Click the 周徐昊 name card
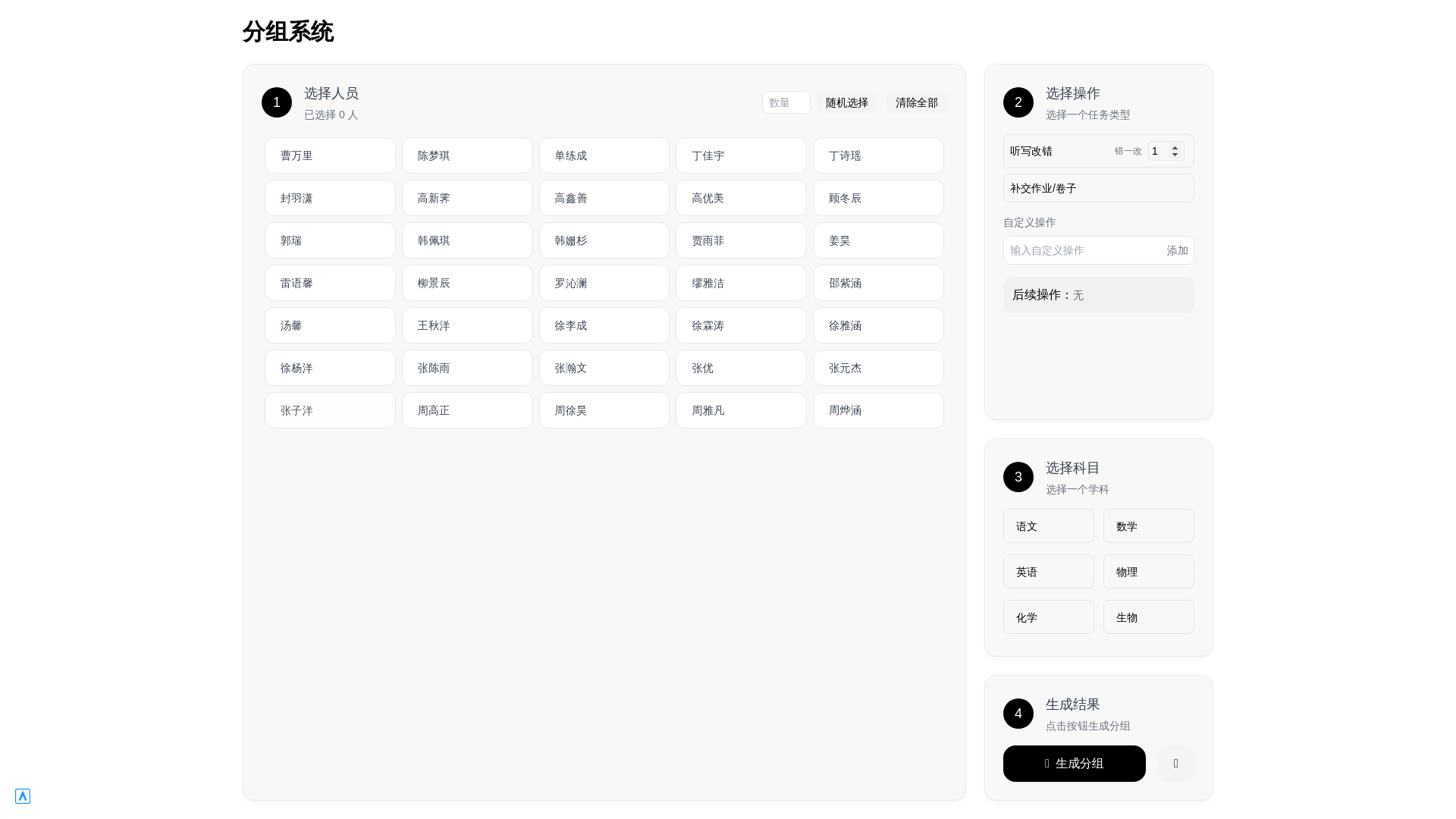 604,410
